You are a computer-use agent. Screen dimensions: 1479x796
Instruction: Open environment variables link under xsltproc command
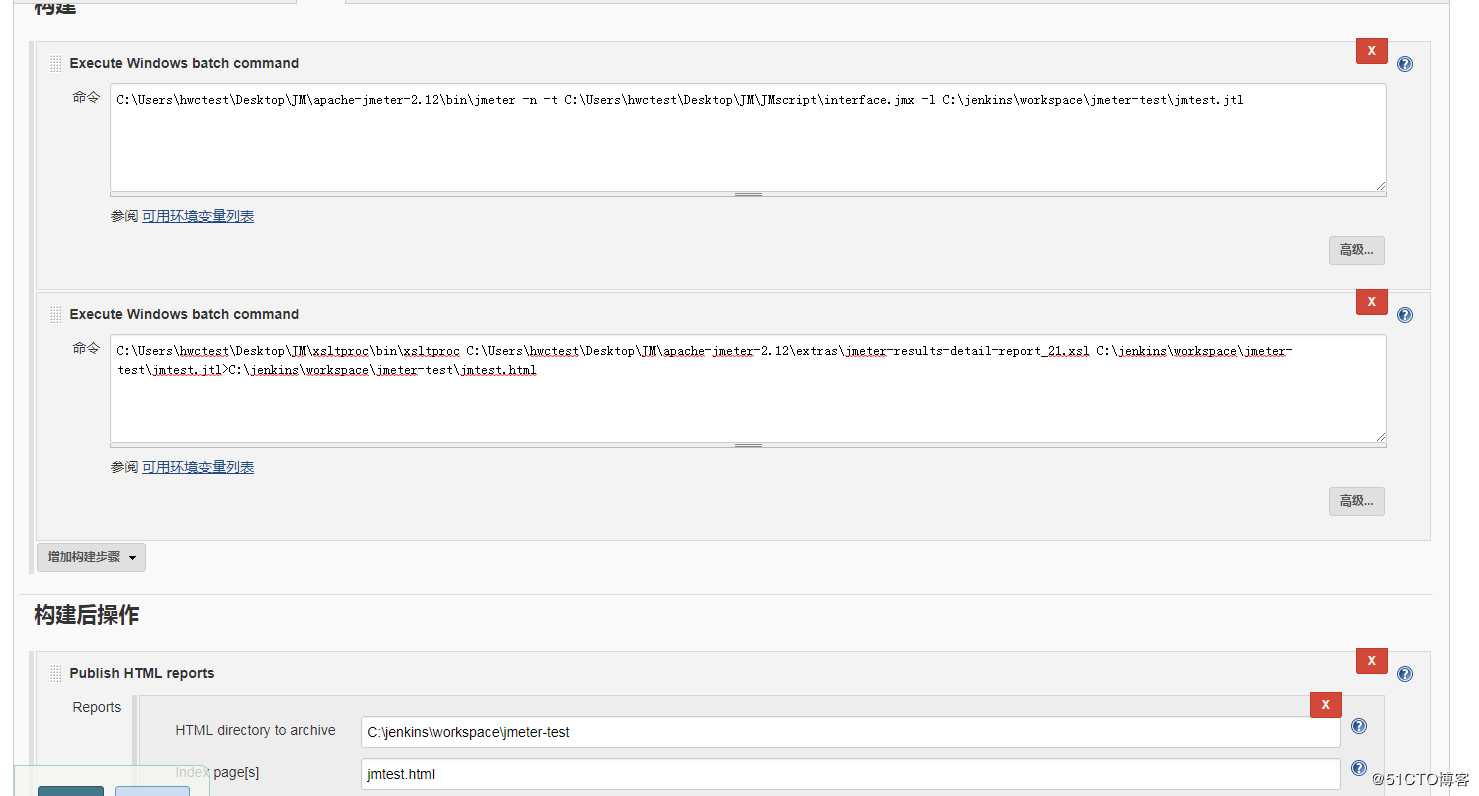pyautogui.click(x=198, y=467)
